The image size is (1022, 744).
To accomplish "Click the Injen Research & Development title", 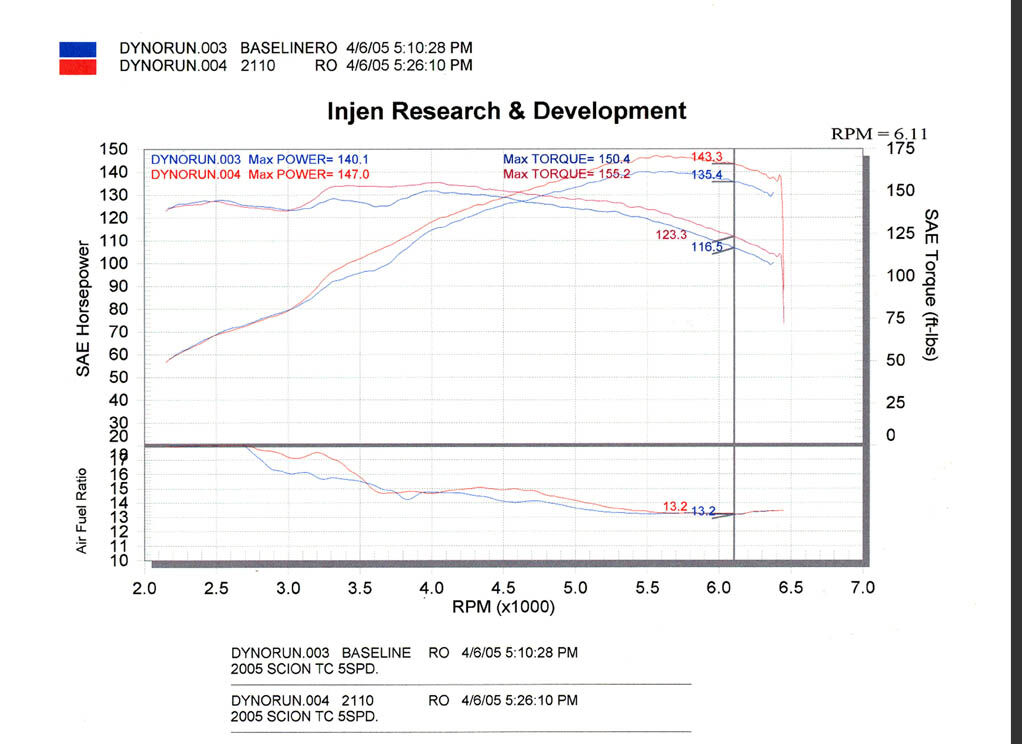I will [x=506, y=111].
